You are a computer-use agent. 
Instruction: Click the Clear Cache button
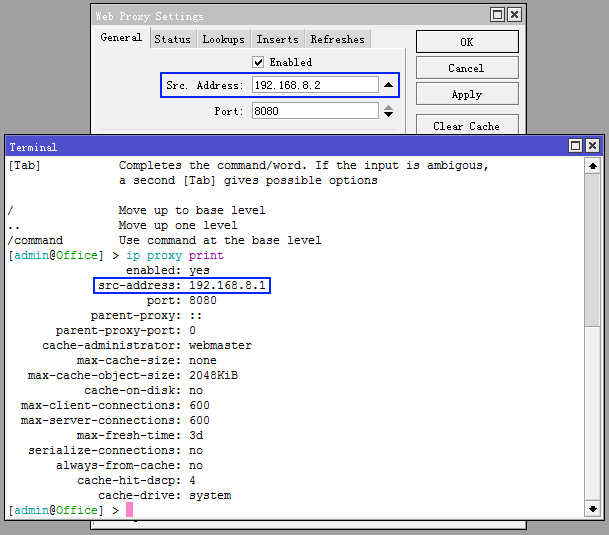(467, 125)
